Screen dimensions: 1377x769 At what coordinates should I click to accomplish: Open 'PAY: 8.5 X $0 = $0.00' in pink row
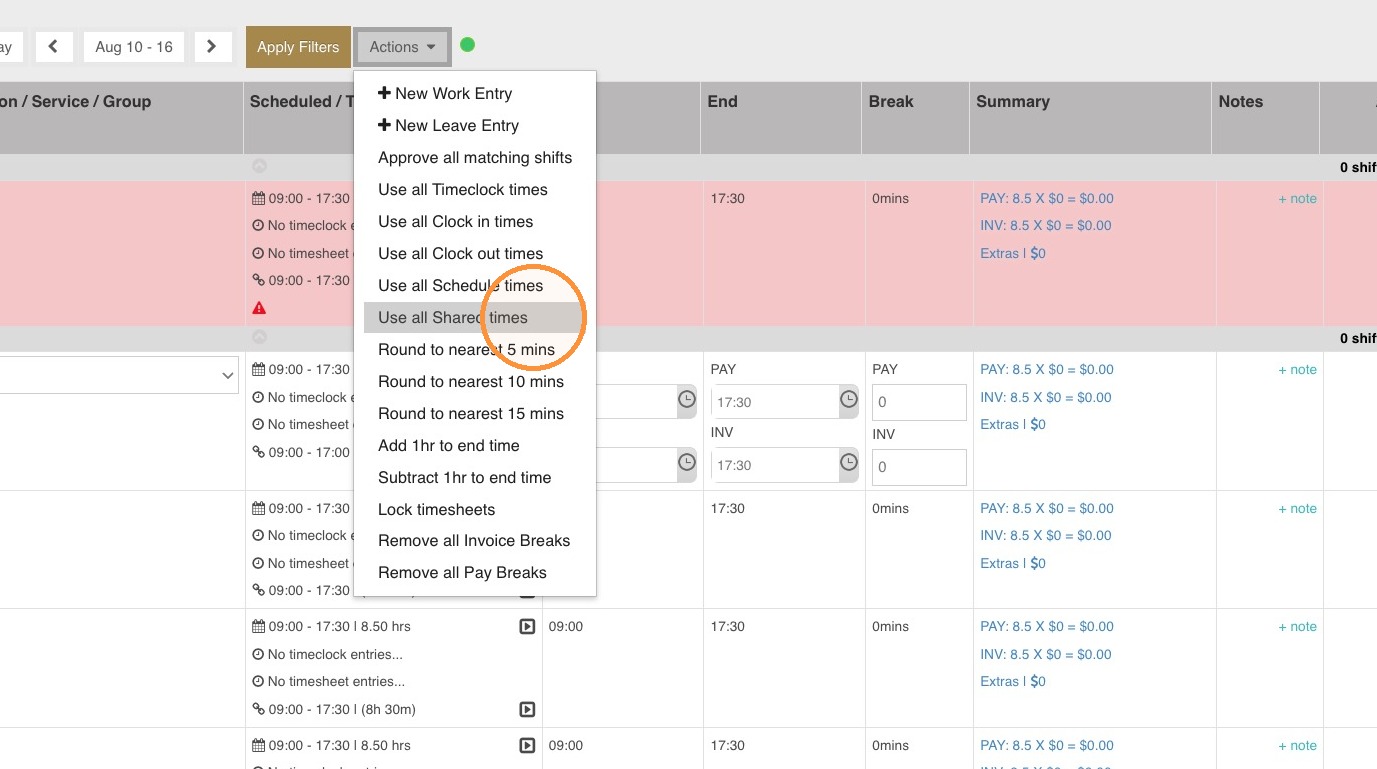point(1047,199)
